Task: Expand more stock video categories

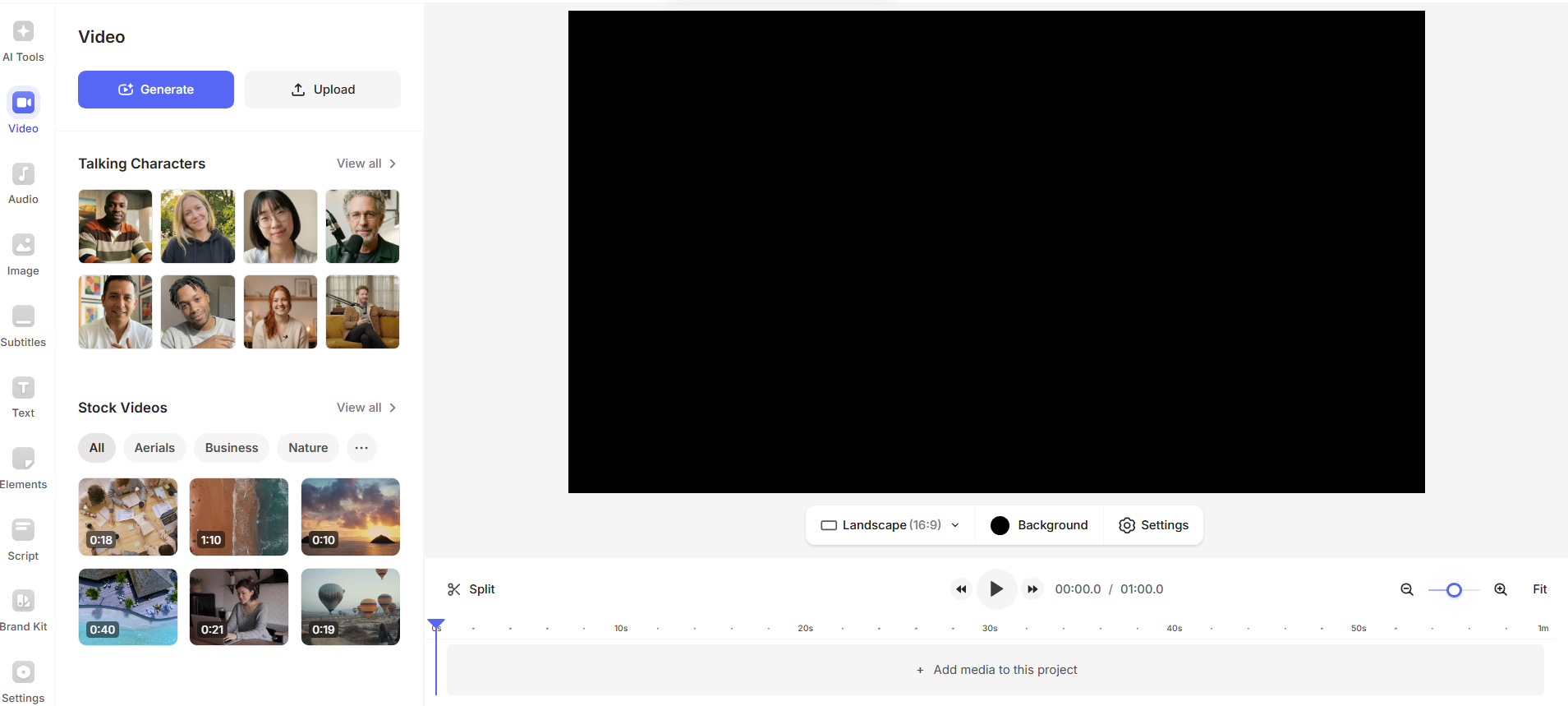Action: [361, 448]
